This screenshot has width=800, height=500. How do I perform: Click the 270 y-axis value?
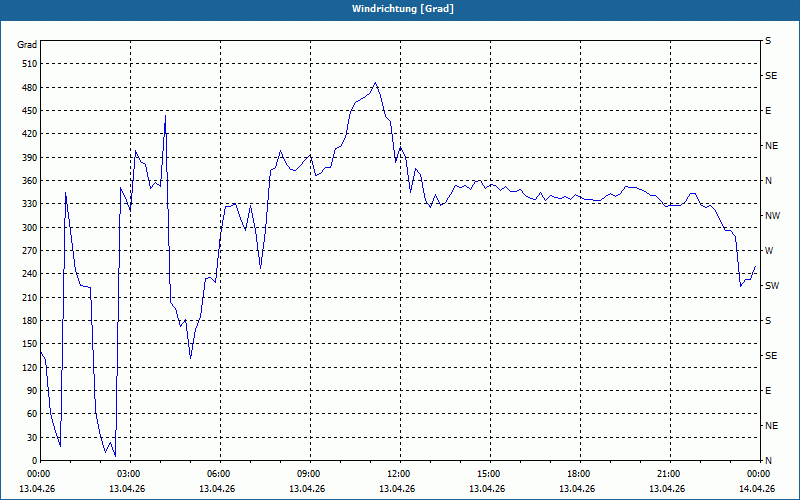coord(30,251)
